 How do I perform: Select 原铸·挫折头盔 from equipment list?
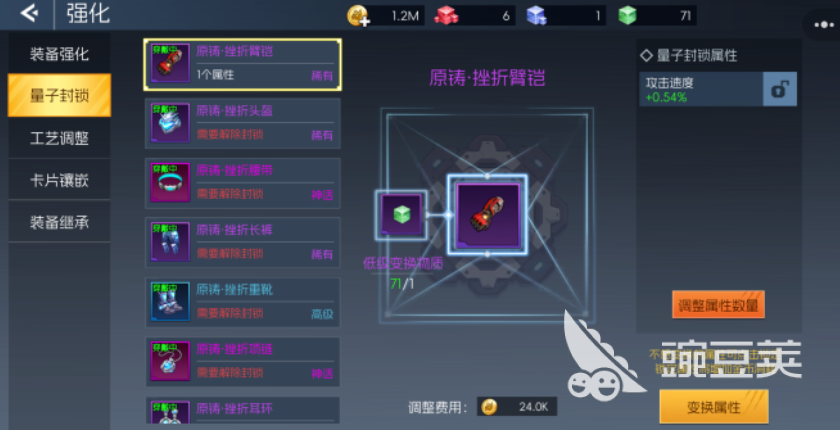coord(243,123)
